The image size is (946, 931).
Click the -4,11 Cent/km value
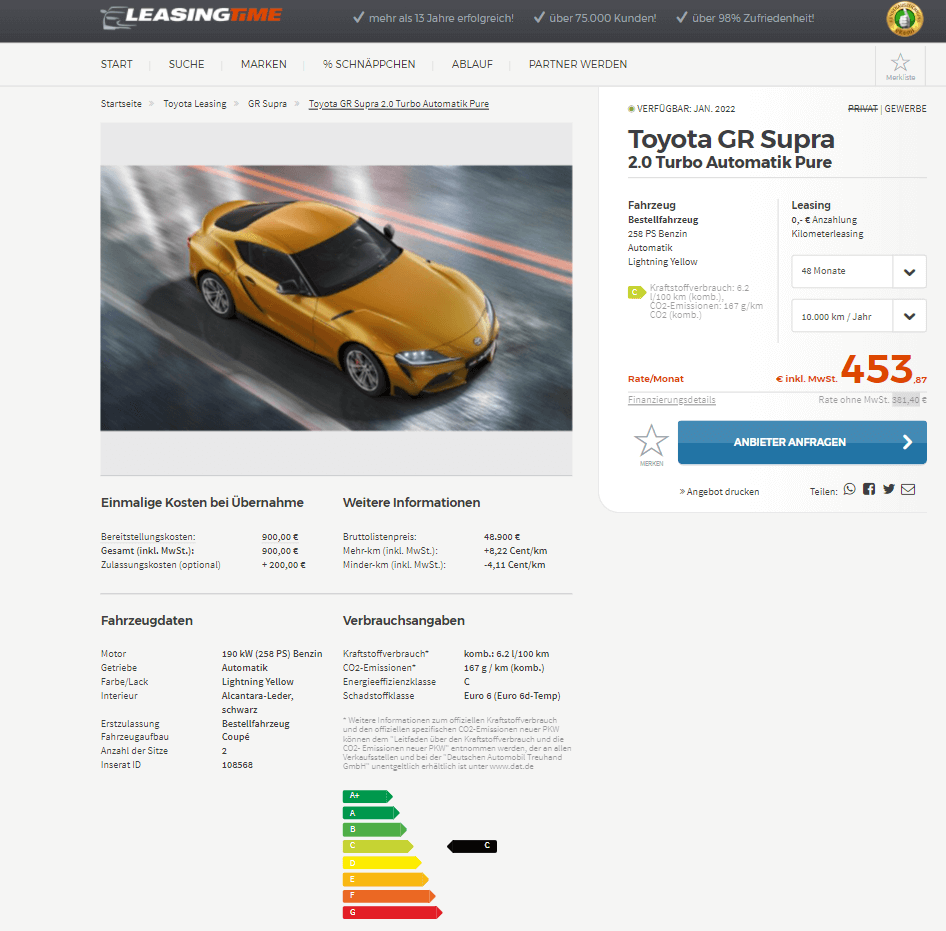(x=515, y=565)
